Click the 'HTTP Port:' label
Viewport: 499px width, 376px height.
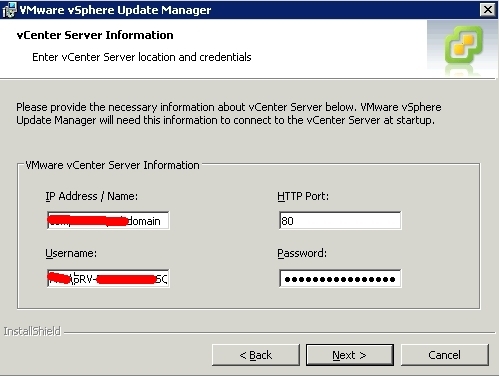[303, 196]
